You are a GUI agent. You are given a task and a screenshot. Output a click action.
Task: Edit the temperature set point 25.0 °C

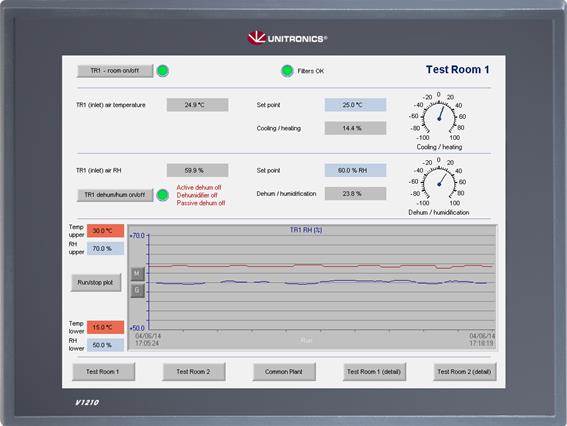[355, 105]
